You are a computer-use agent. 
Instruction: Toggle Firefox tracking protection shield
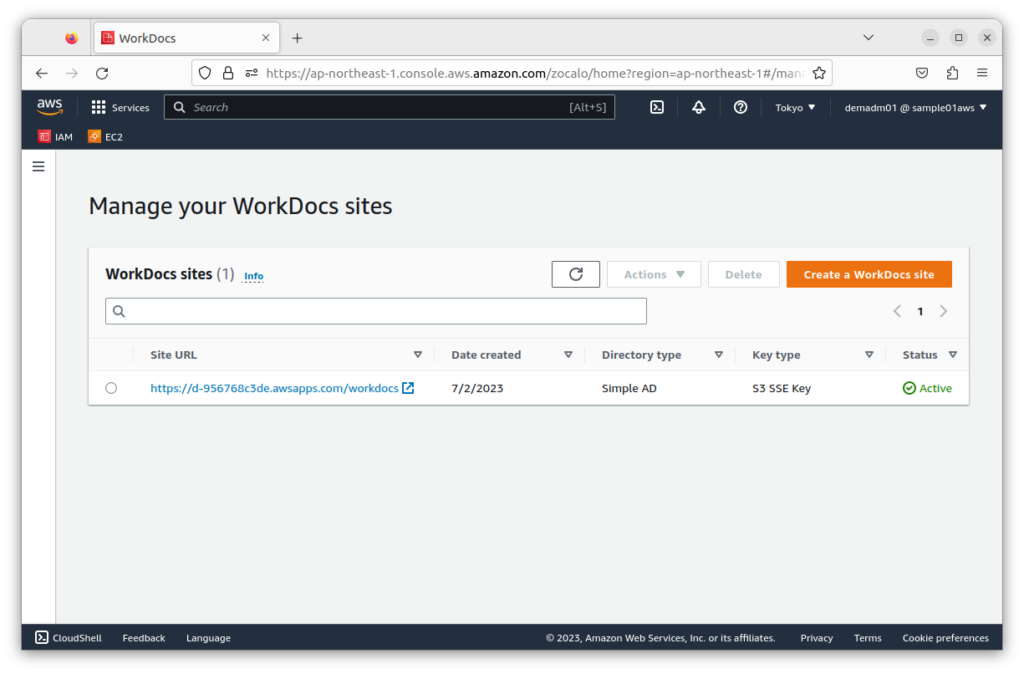(204, 72)
